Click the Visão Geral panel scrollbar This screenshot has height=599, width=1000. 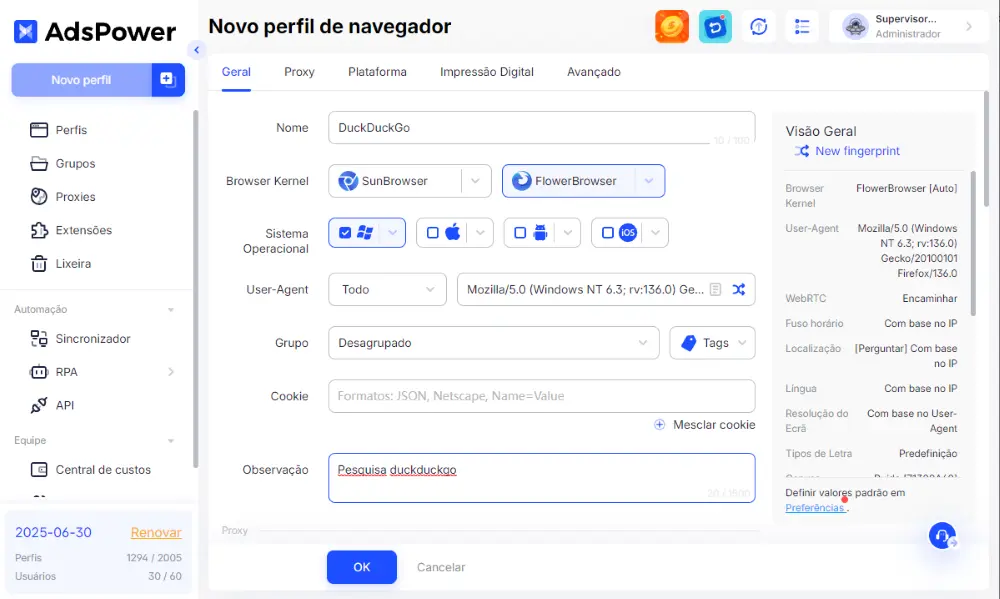click(x=973, y=243)
